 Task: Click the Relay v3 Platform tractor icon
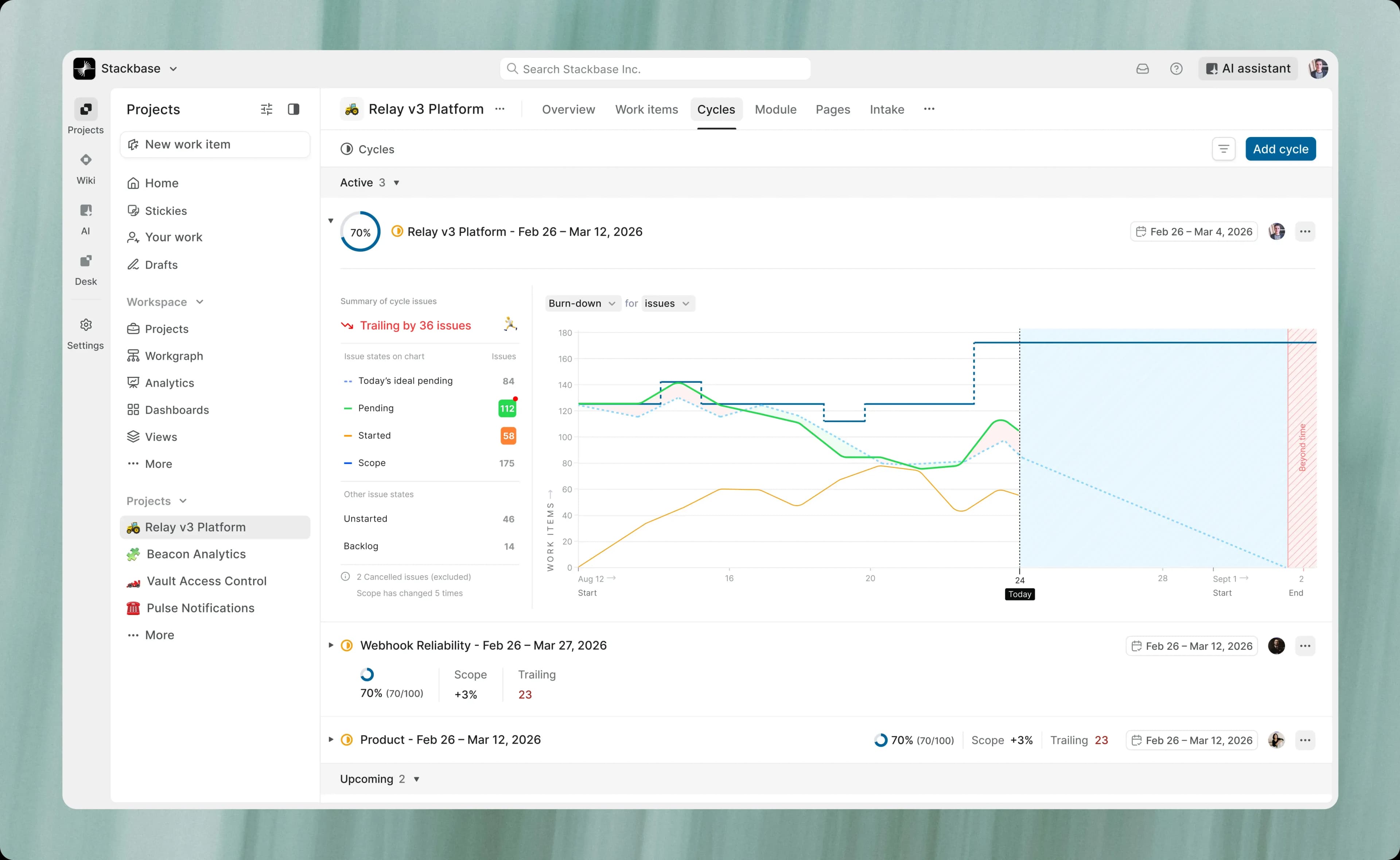[x=351, y=109]
